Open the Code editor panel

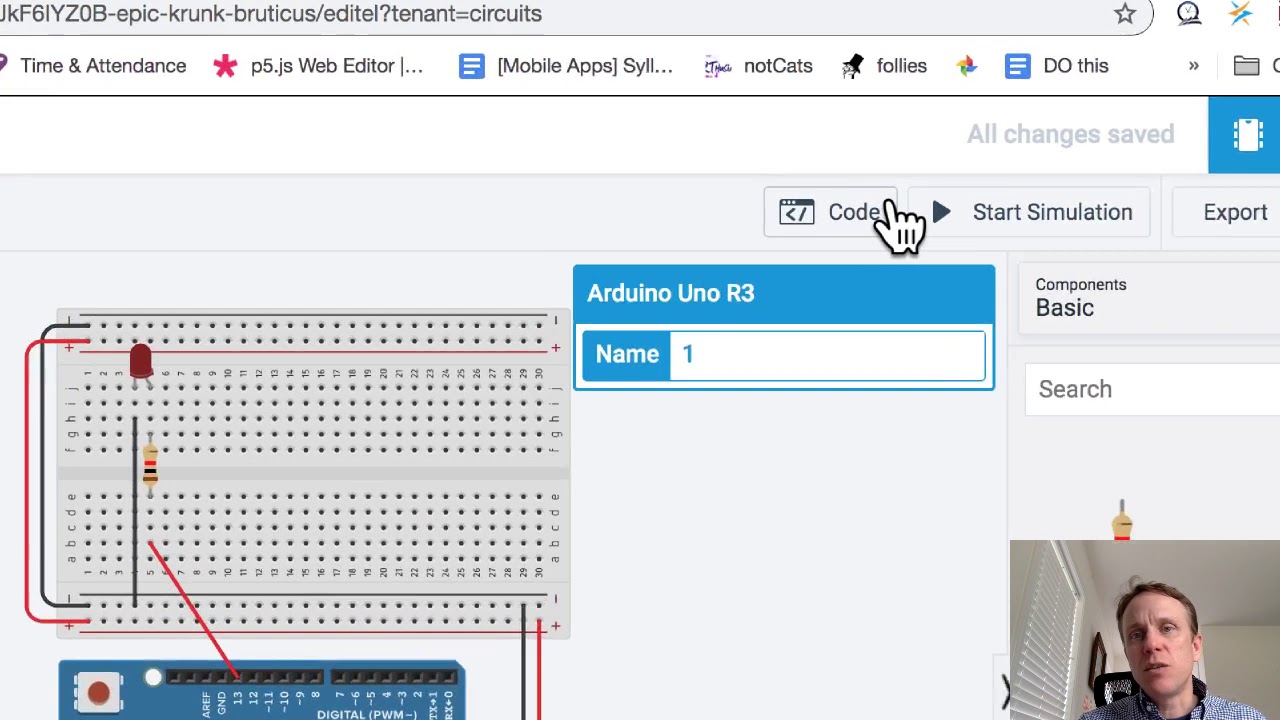coord(830,212)
